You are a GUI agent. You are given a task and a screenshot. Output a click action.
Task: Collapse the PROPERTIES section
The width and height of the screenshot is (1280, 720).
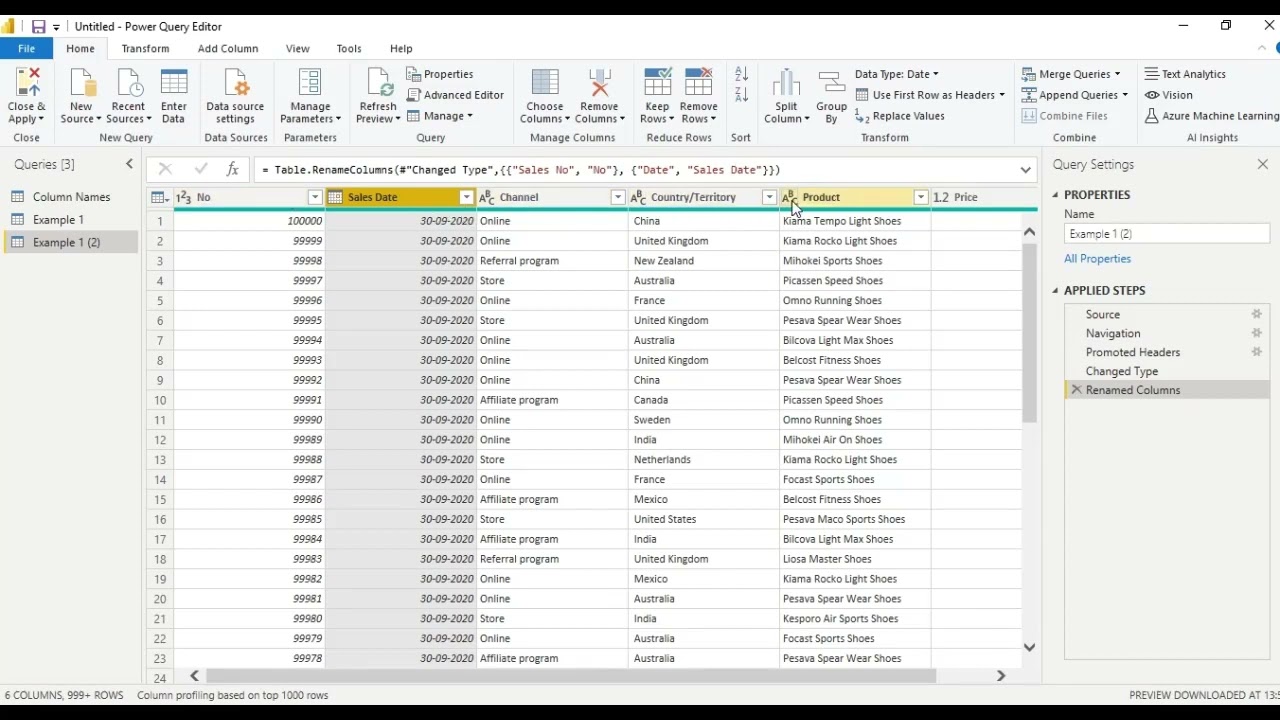(1055, 195)
